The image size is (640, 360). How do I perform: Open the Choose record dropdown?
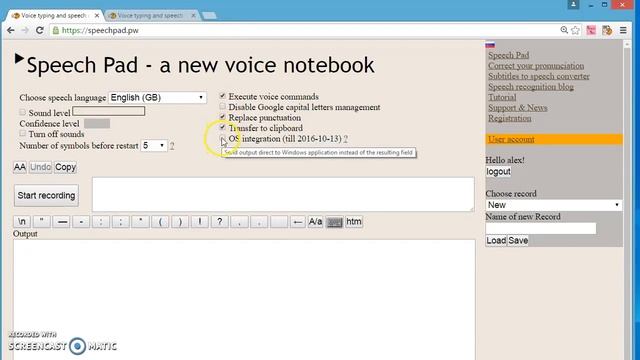tap(554, 205)
